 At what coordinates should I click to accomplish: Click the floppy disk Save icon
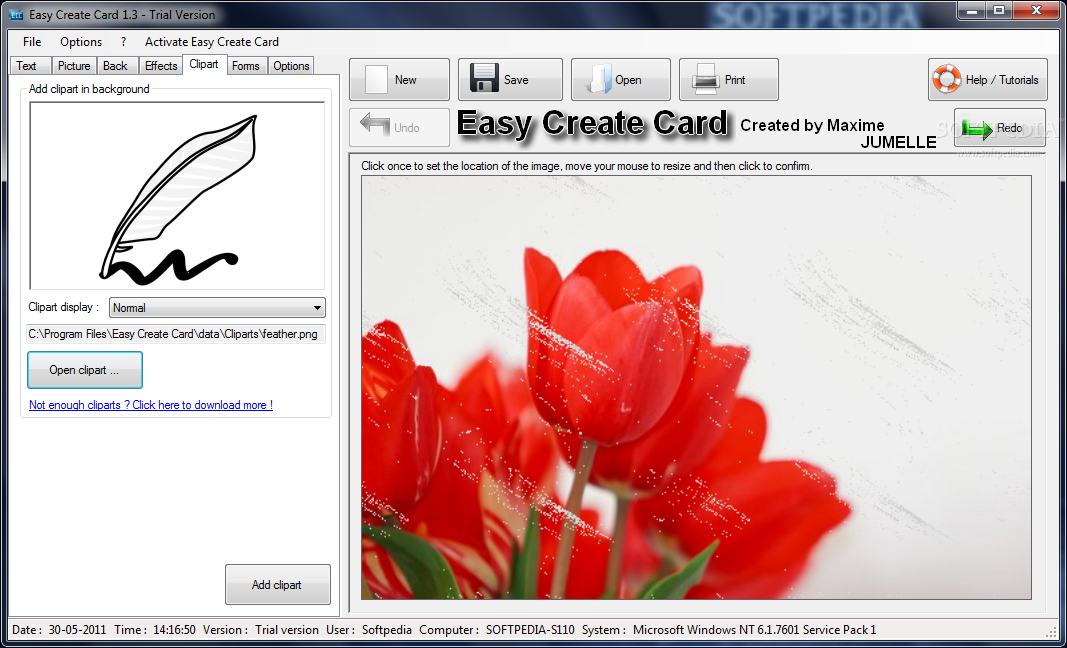coord(484,79)
